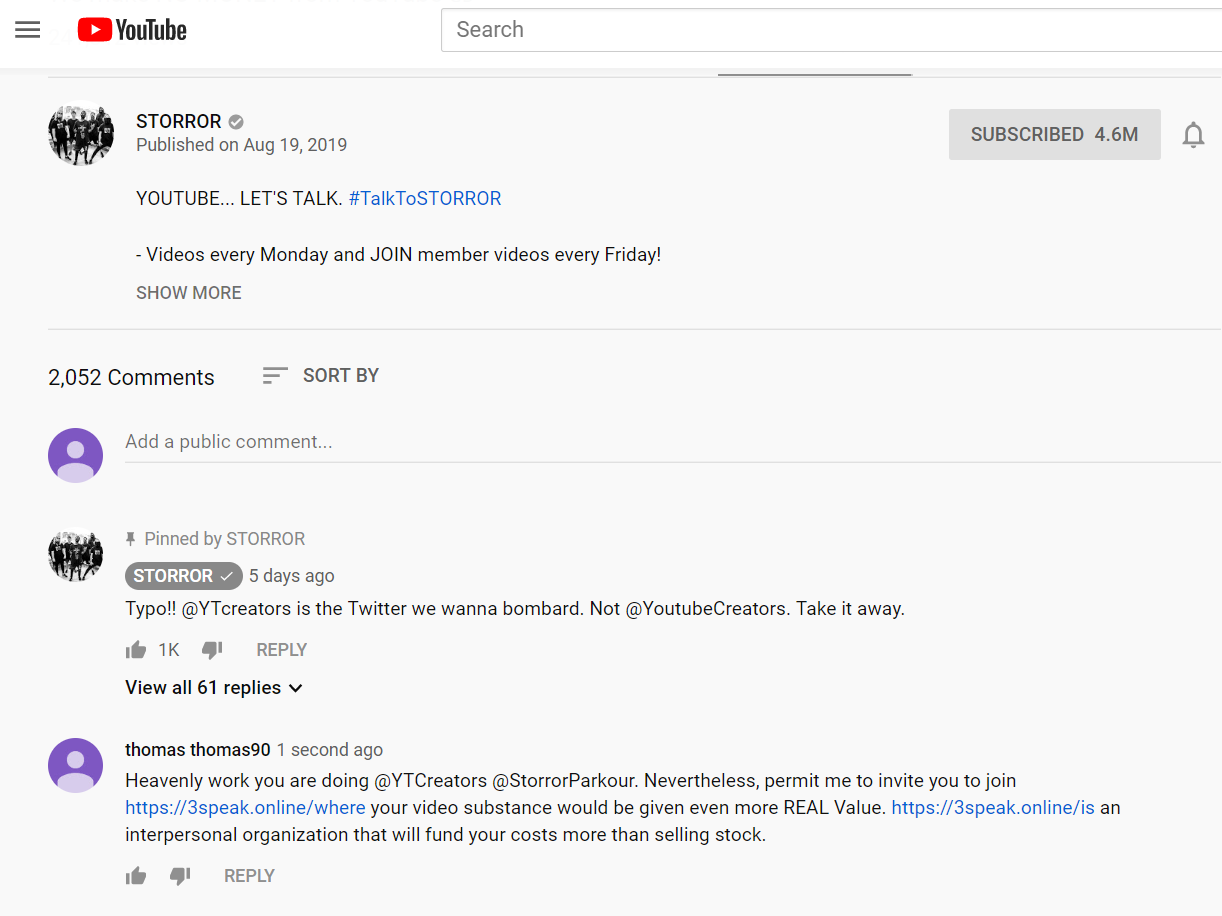
Task: Open the hamburger guide menu
Action: click(28, 30)
